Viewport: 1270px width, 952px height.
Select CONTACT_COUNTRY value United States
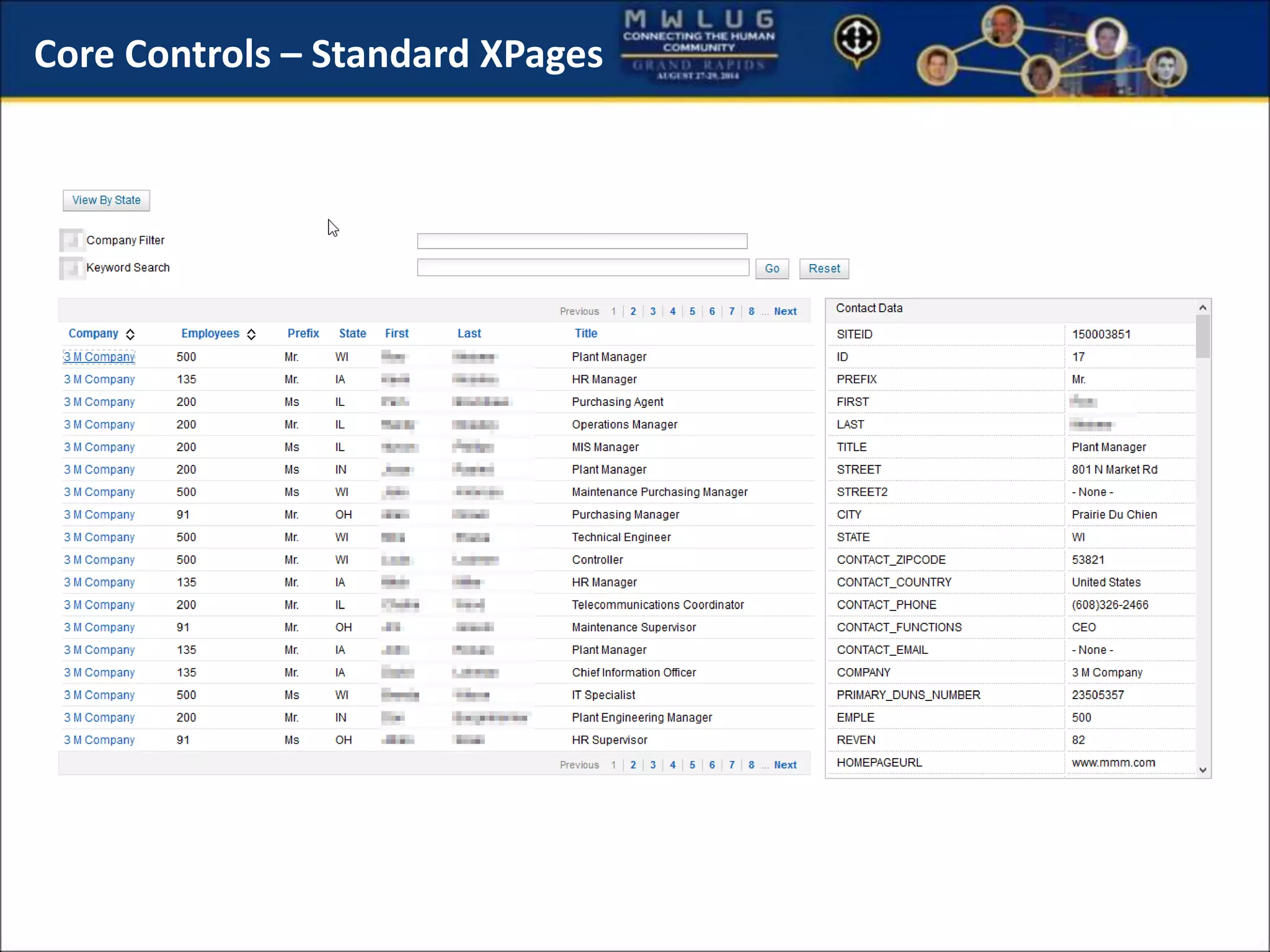click(x=1106, y=583)
